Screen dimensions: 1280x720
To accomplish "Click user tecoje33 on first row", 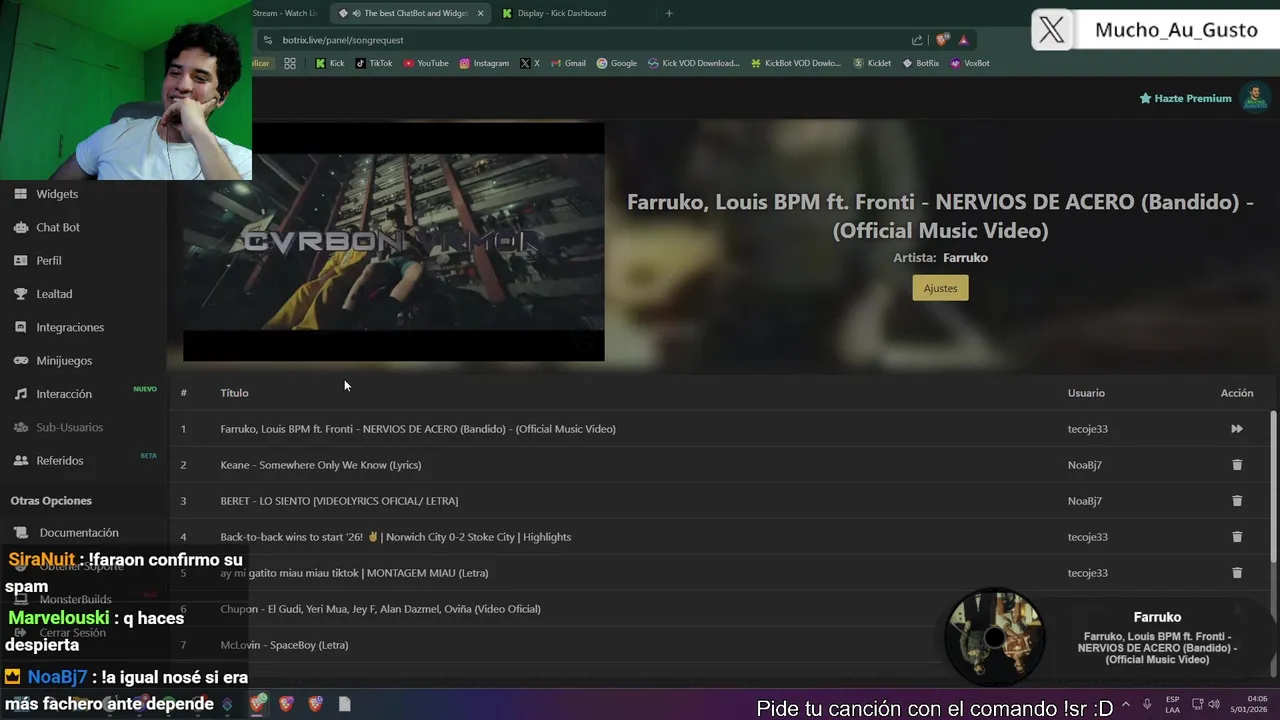I will [x=1087, y=429].
